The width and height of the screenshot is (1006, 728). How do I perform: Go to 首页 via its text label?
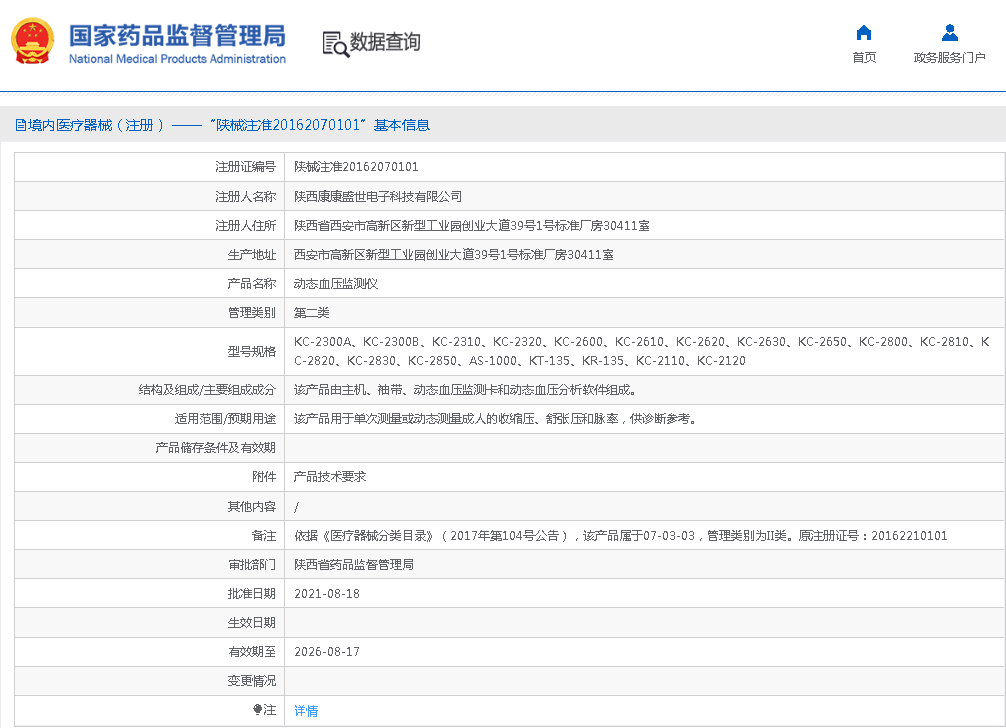864,58
